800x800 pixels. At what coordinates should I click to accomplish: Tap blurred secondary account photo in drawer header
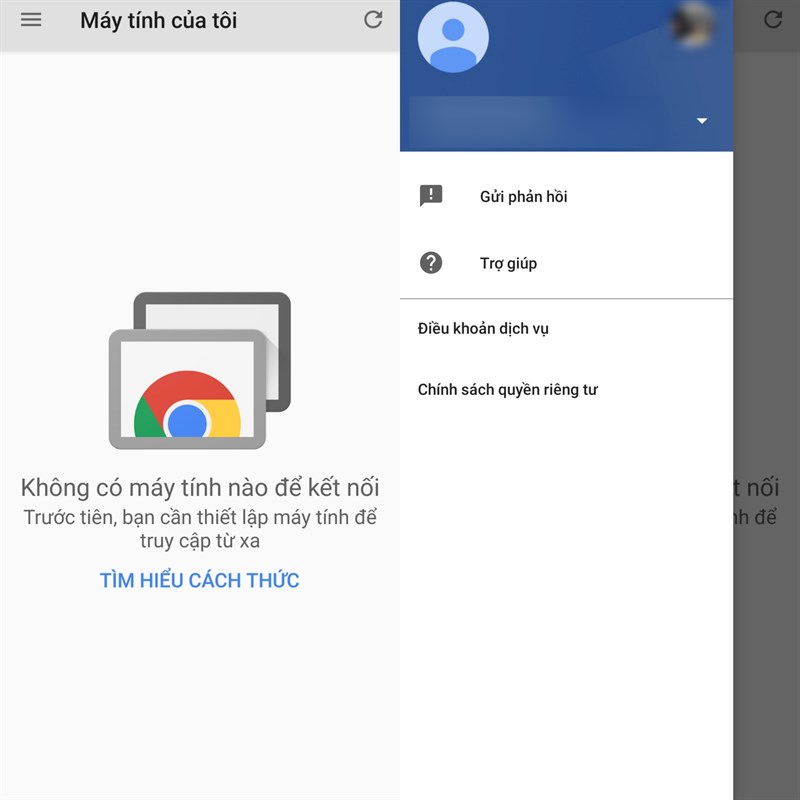692,24
